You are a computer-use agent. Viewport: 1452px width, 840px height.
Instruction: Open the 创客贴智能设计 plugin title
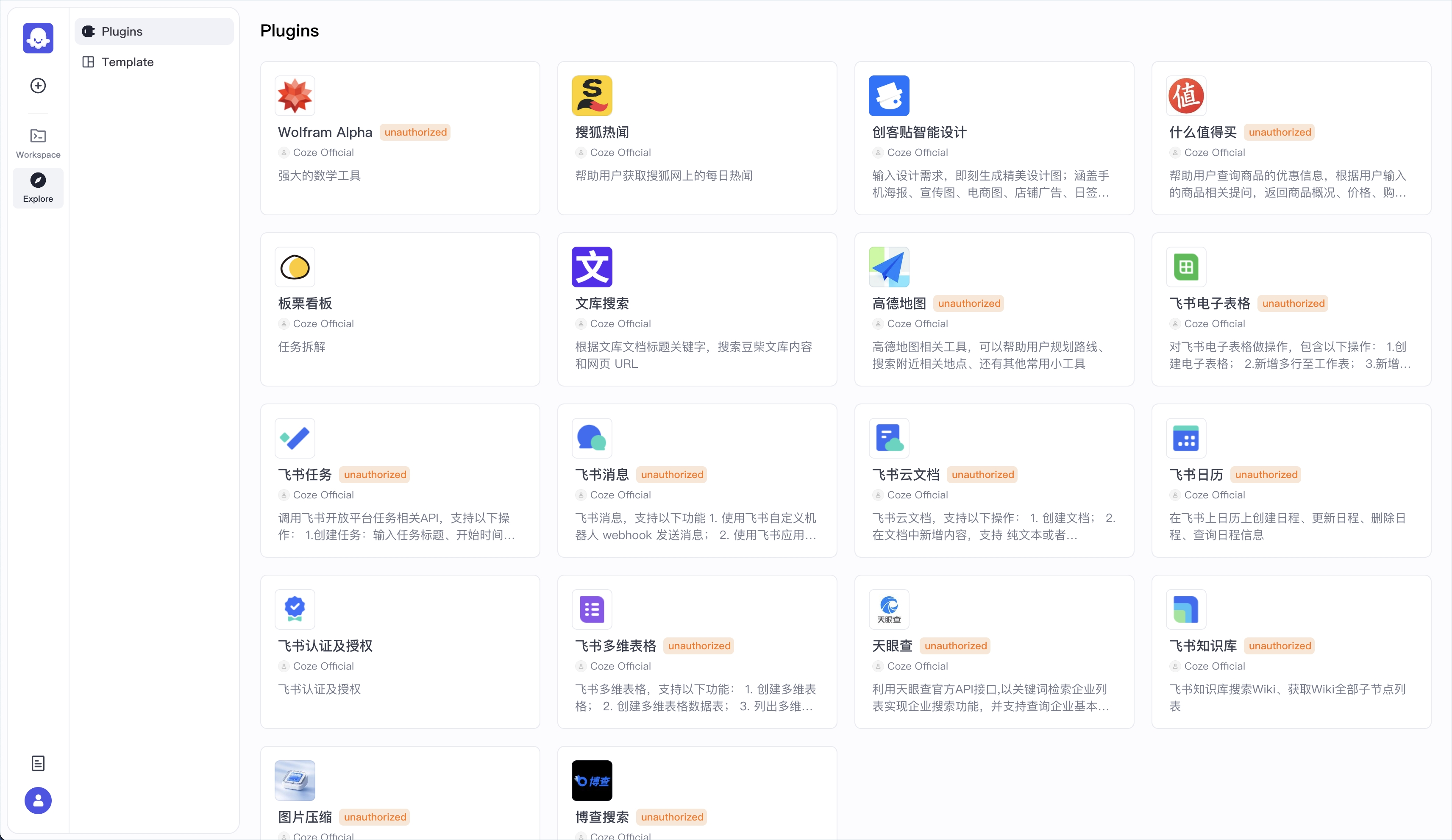tap(919, 133)
